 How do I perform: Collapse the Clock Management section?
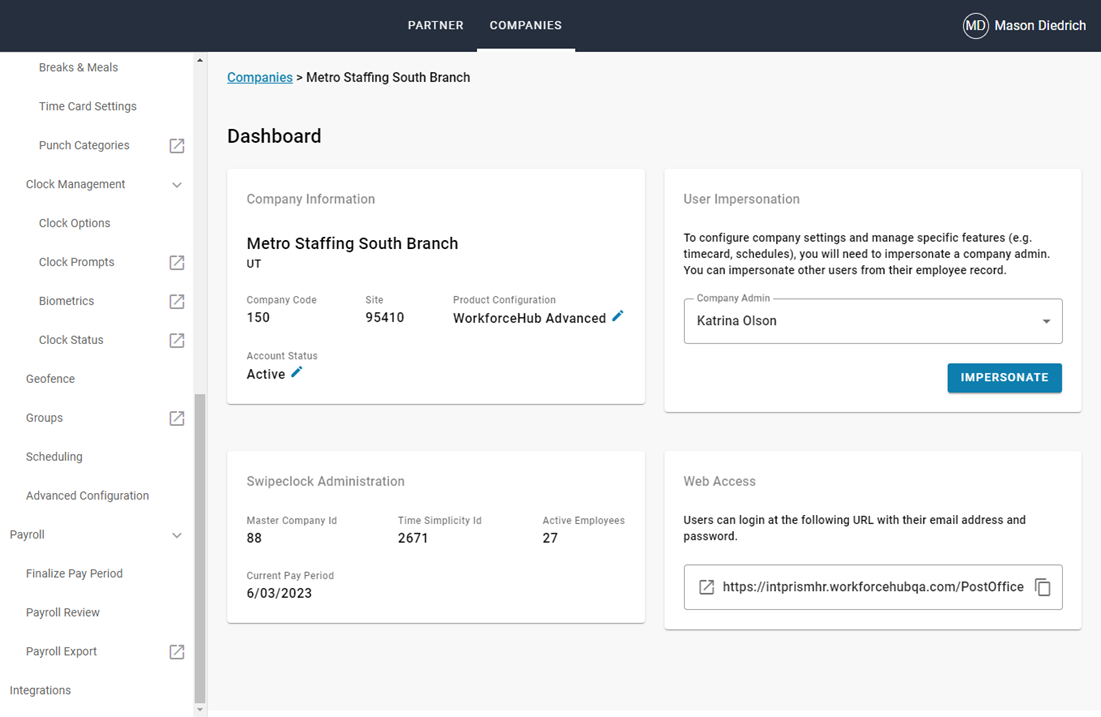[177, 184]
